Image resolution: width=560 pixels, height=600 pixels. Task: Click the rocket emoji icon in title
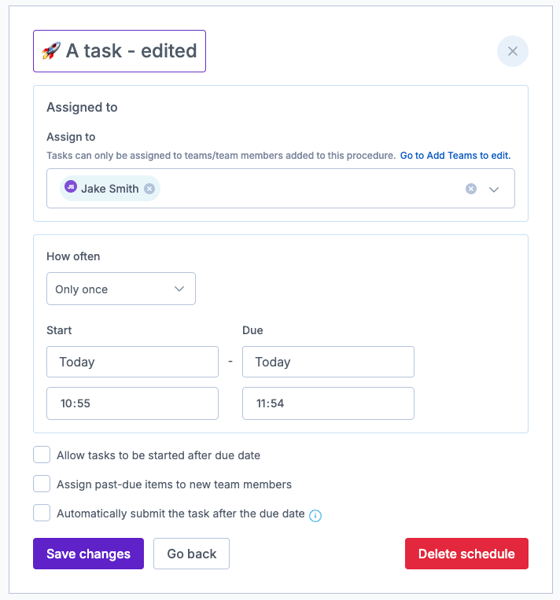pos(51,51)
